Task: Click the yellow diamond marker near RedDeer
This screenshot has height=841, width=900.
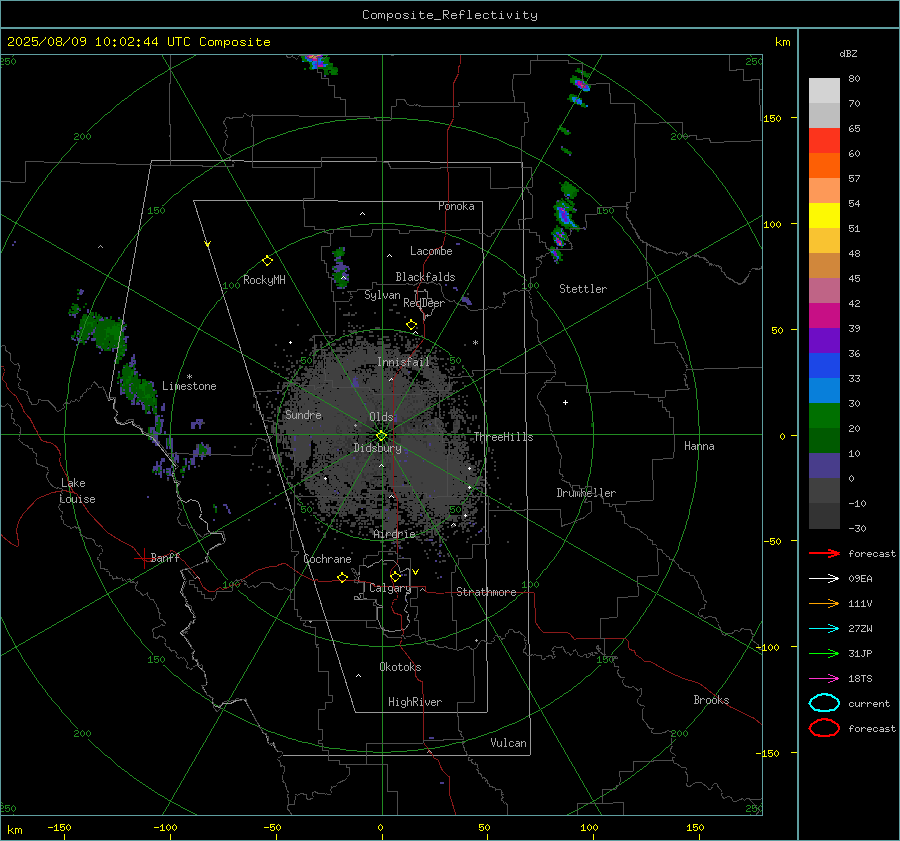Action: 411,325
